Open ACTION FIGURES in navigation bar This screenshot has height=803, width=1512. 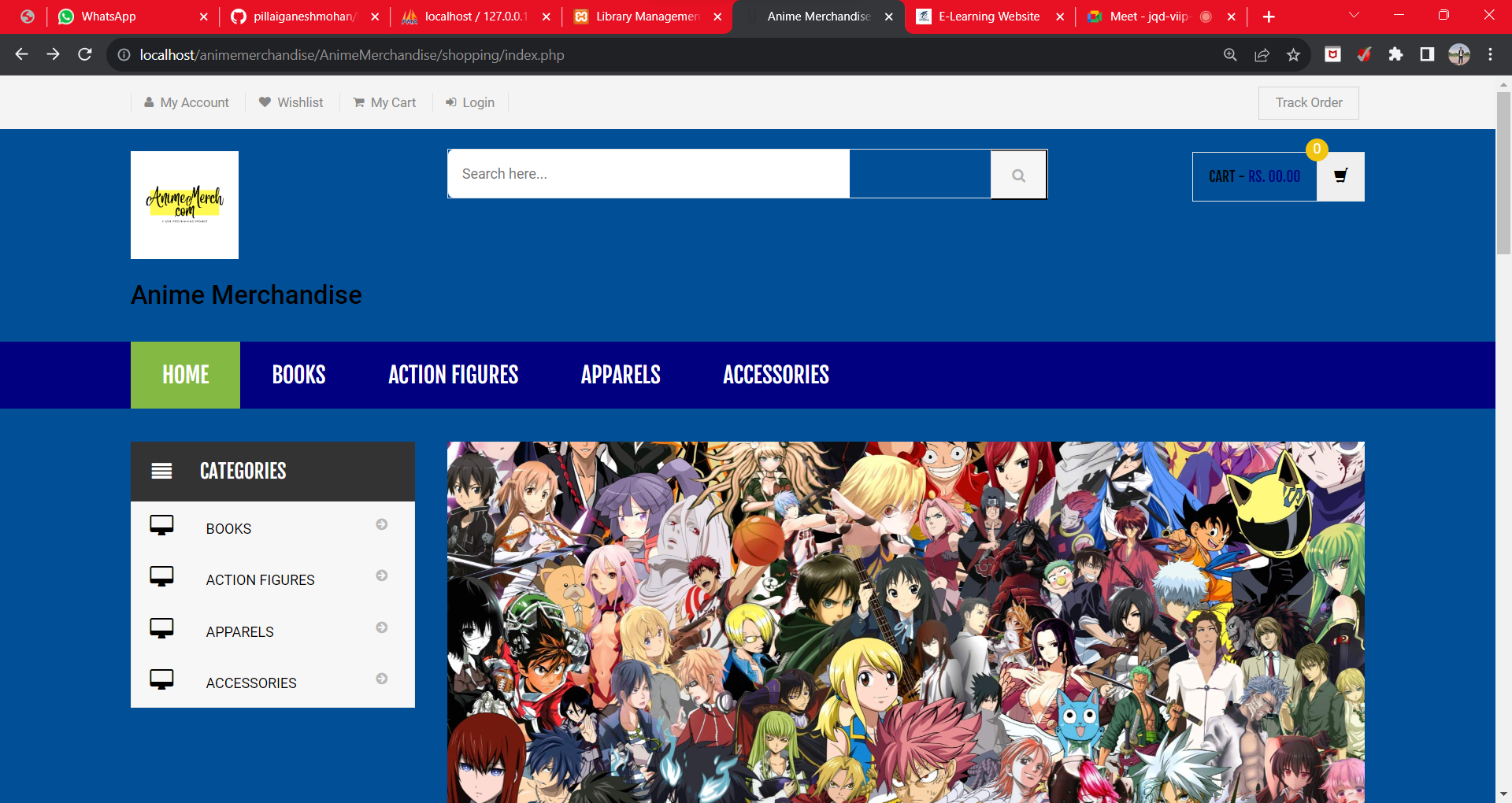pyautogui.click(x=454, y=375)
